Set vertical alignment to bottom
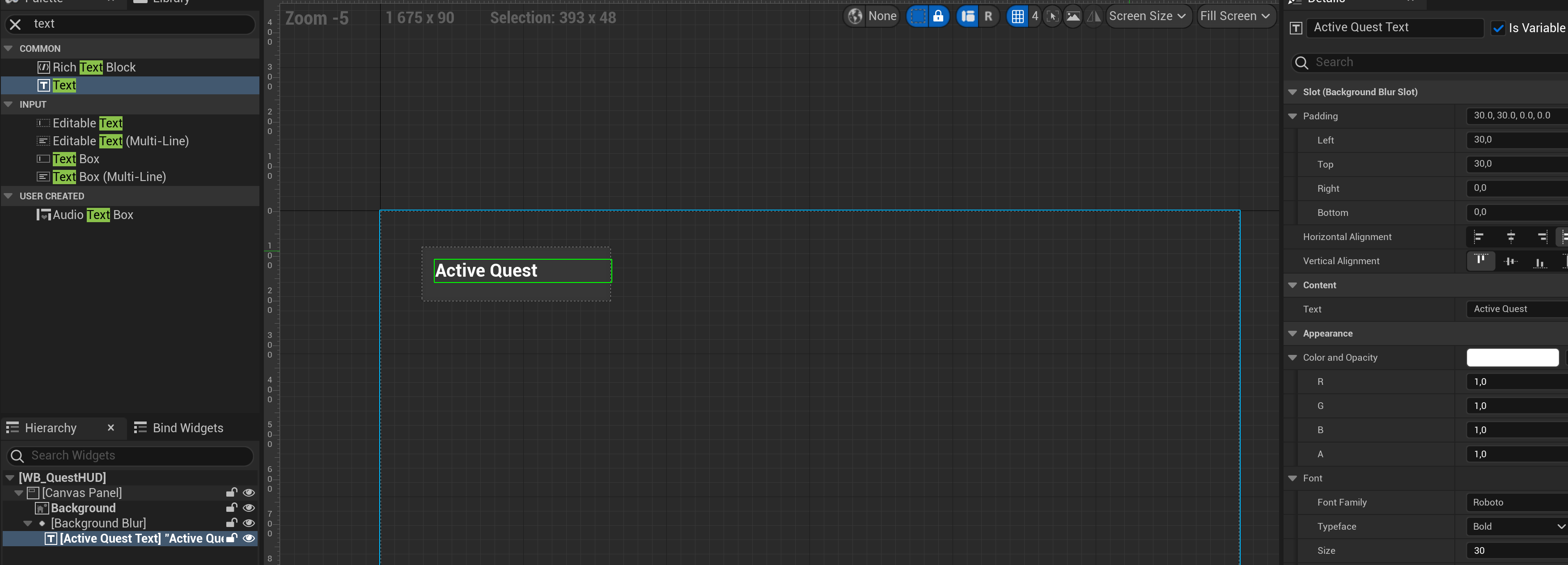Viewport: 1568px width, 565px height. point(1539,261)
